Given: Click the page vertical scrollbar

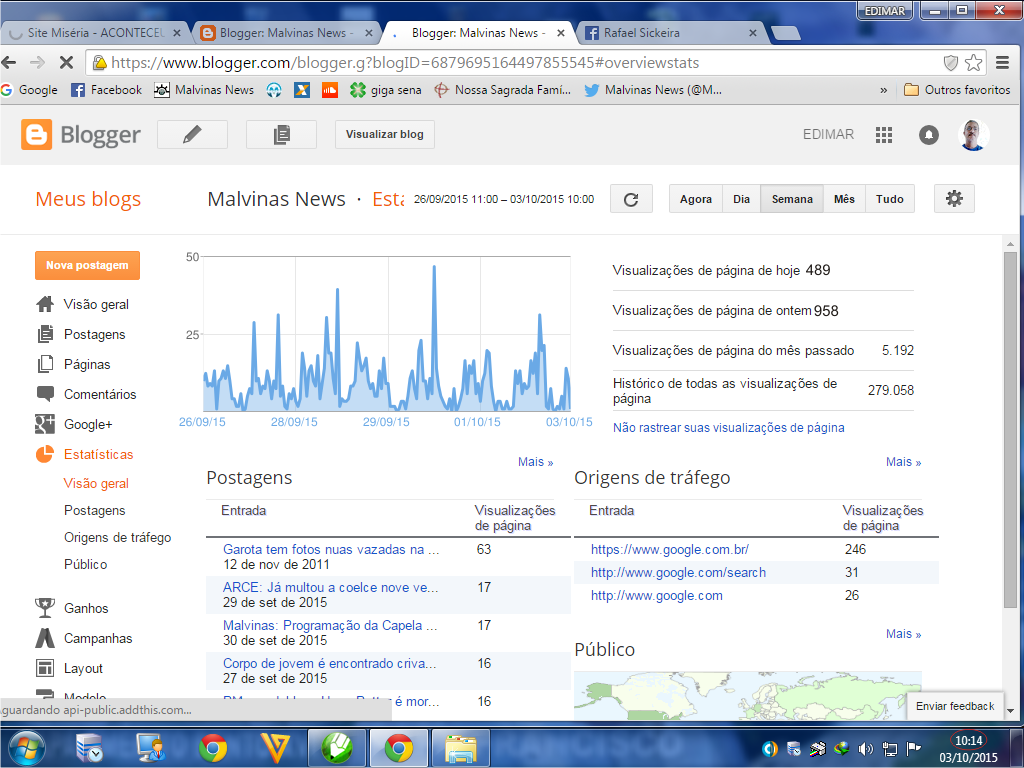Looking at the screenshot, I should [1010, 430].
